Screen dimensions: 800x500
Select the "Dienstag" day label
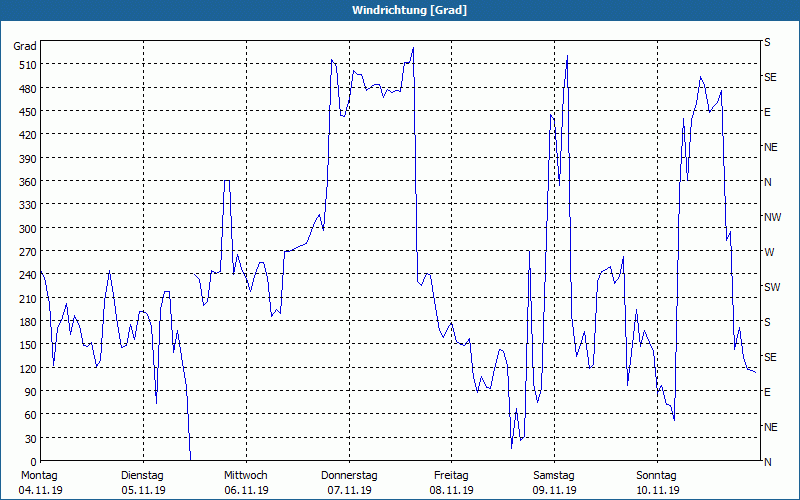142,476
